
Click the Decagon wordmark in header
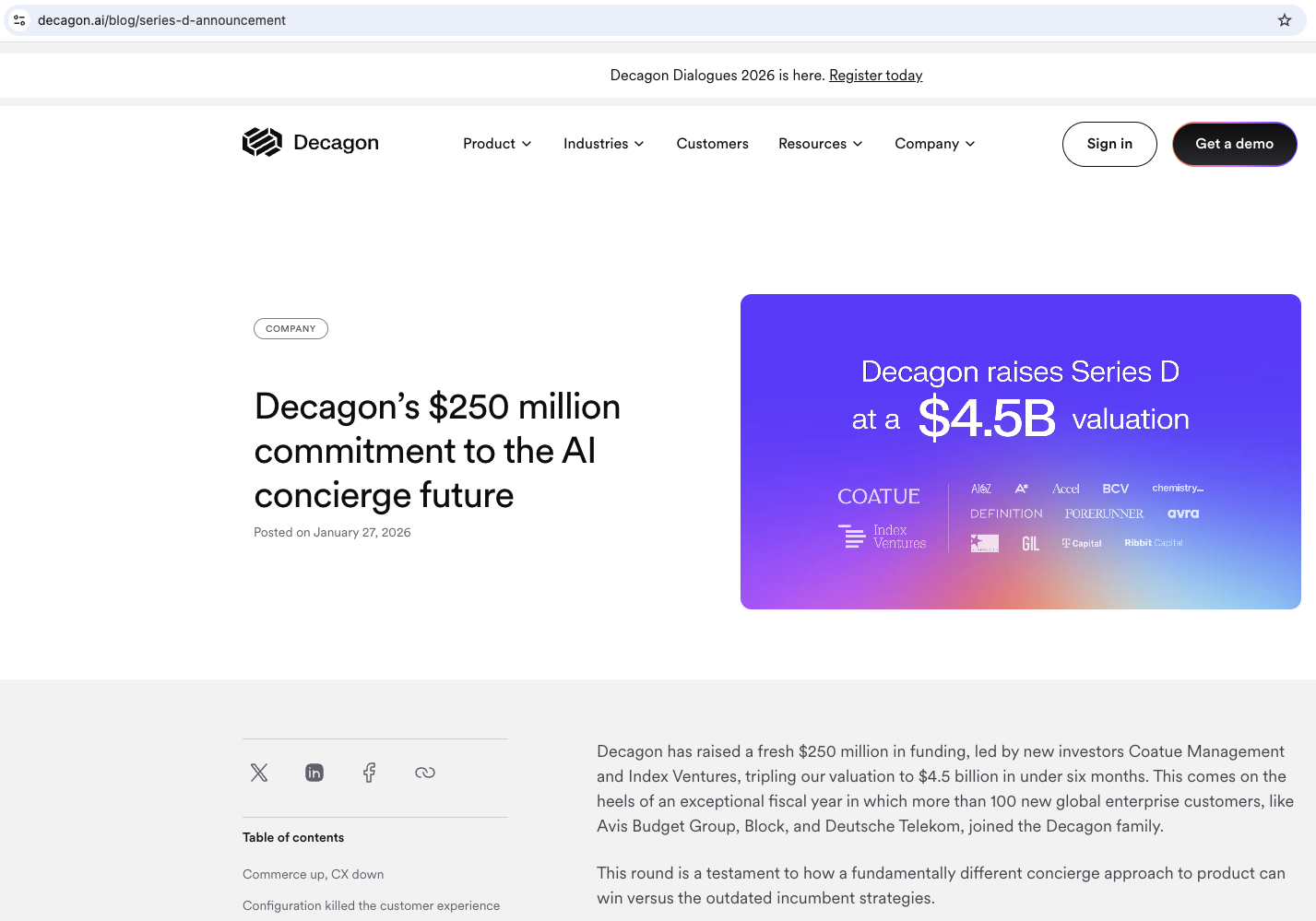point(336,143)
